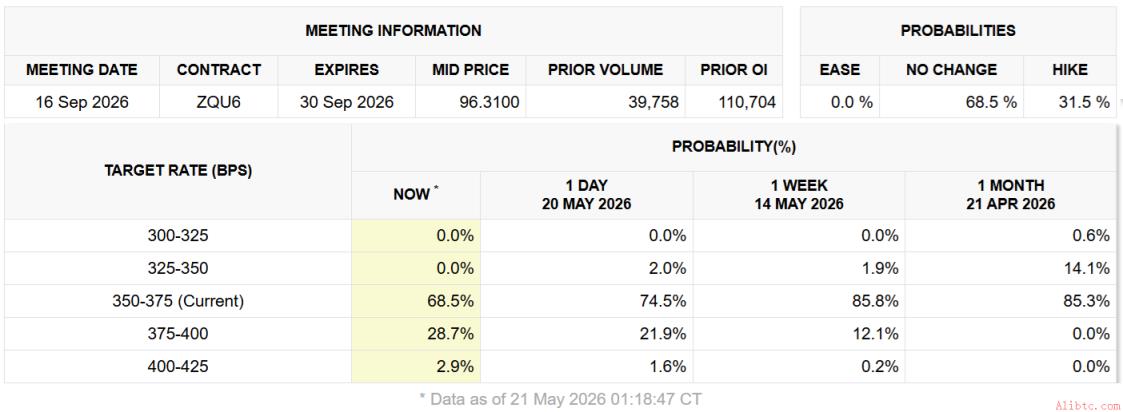Click the 375-400 target rate row label

pos(178,334)
